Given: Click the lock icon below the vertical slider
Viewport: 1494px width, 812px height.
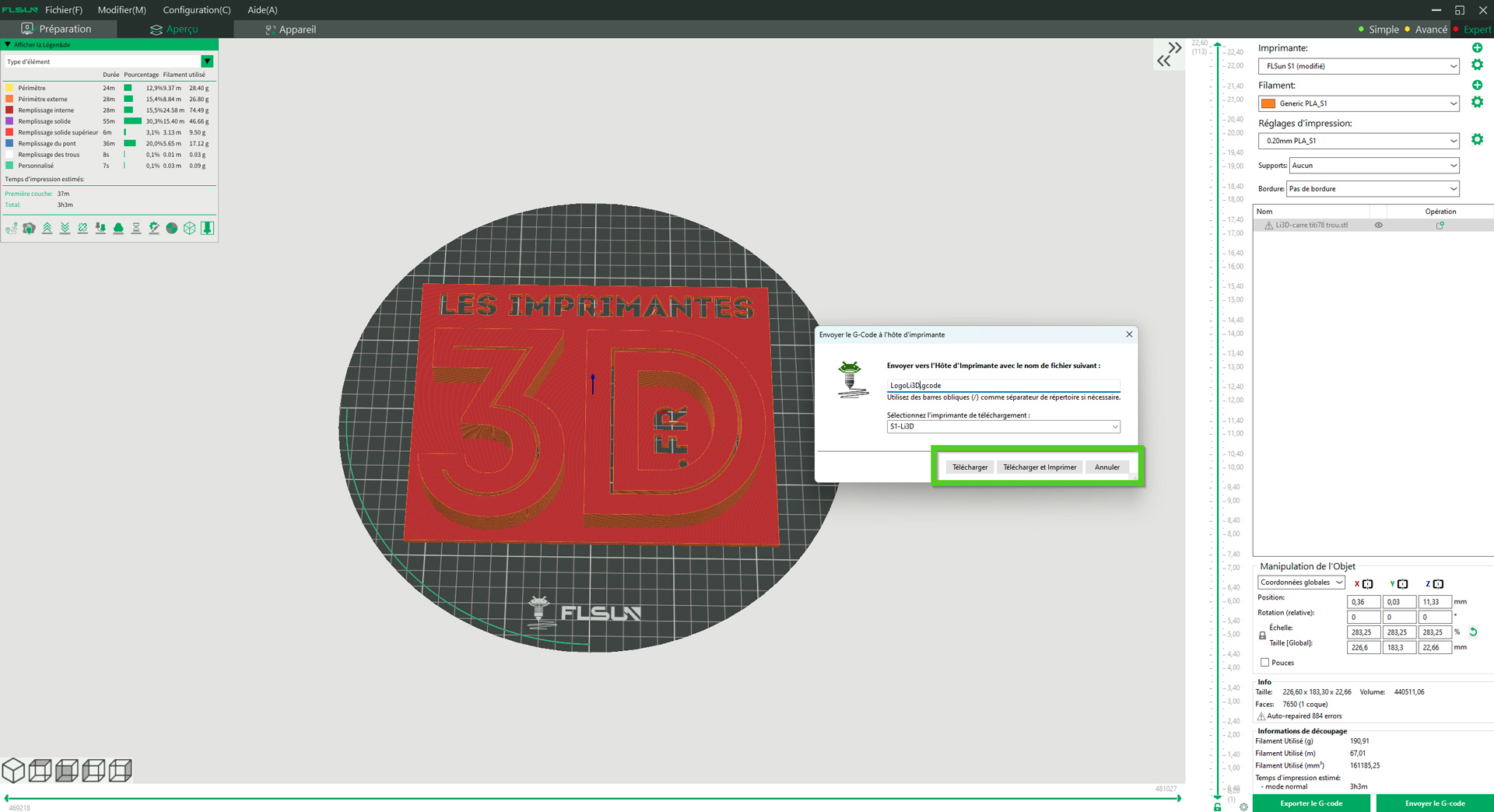Looking at the screenshot, I should click(x=1218, y=807).
